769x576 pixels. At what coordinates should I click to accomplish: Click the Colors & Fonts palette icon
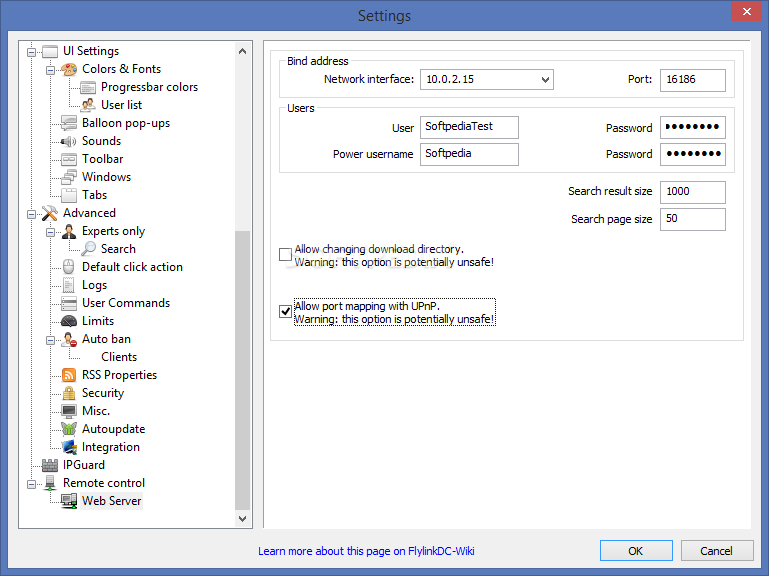point(69,69)
